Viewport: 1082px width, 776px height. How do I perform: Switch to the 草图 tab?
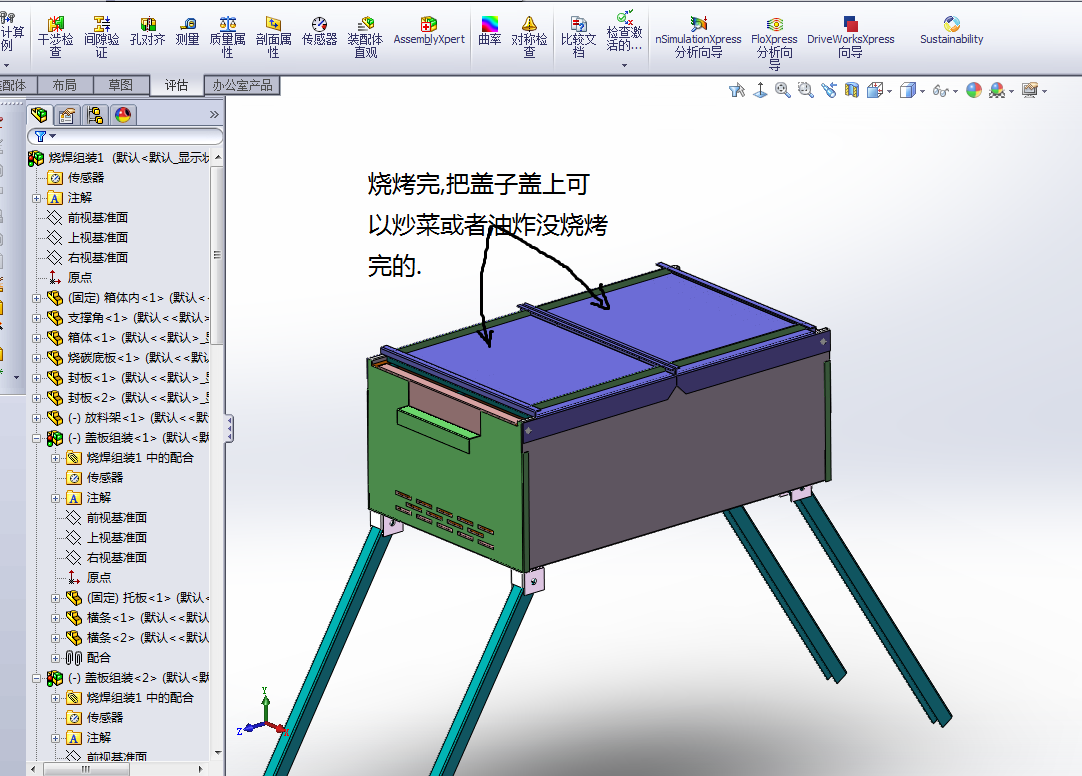coord(120,85)
